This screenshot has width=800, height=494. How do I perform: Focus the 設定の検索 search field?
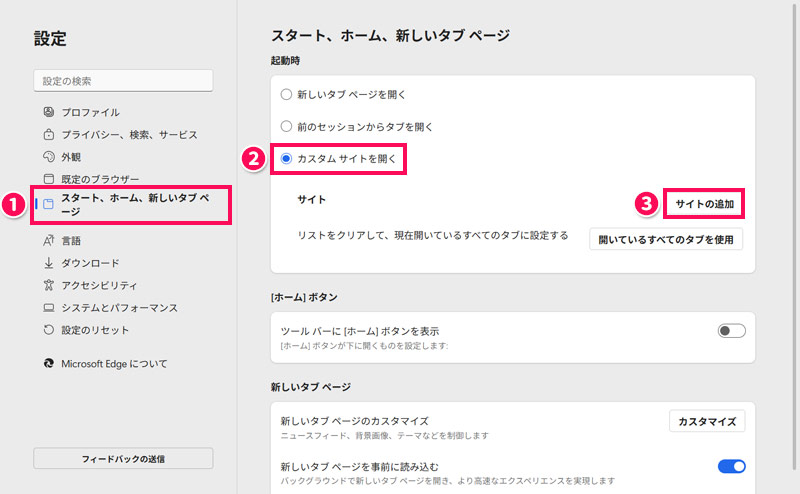[x=123, y=81]
